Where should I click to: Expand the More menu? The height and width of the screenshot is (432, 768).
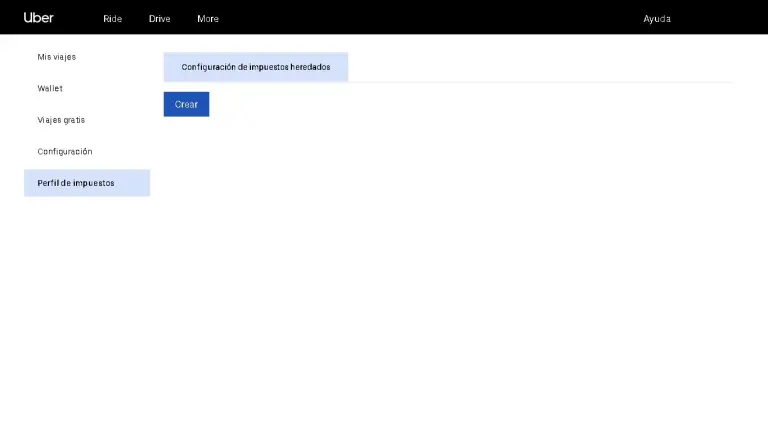[208, 19]
